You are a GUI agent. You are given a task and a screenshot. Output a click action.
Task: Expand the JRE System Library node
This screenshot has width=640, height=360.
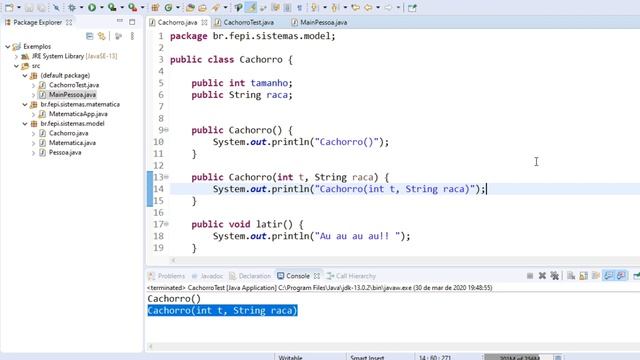click(16, 56)
